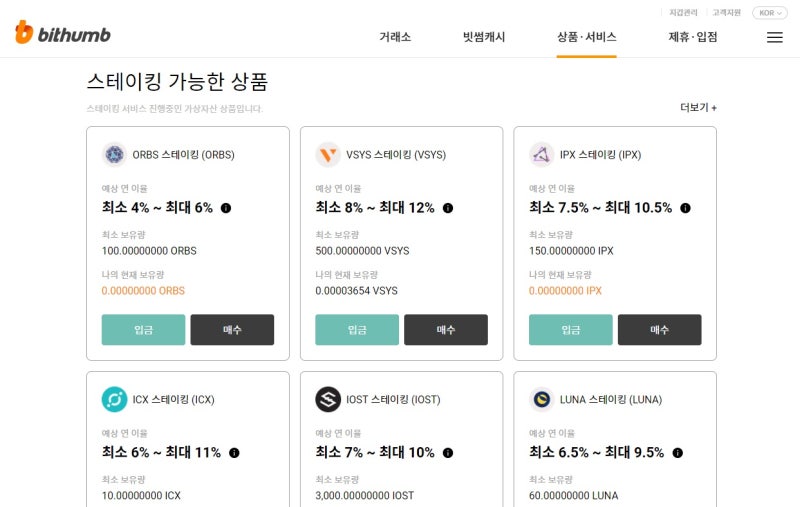Click 3,000.00000000 IOST minimum amount
Screen dimensions: 800x507
click(365, 496)
